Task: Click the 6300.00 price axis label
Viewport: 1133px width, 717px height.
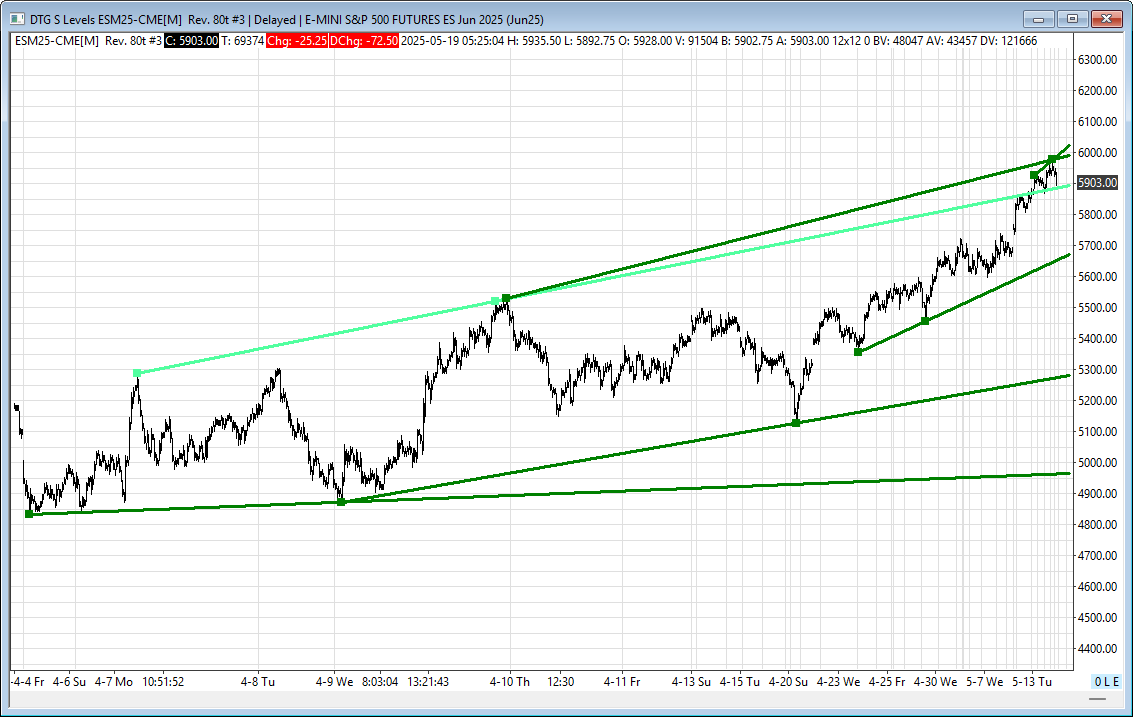Action: pos(1098,60)
